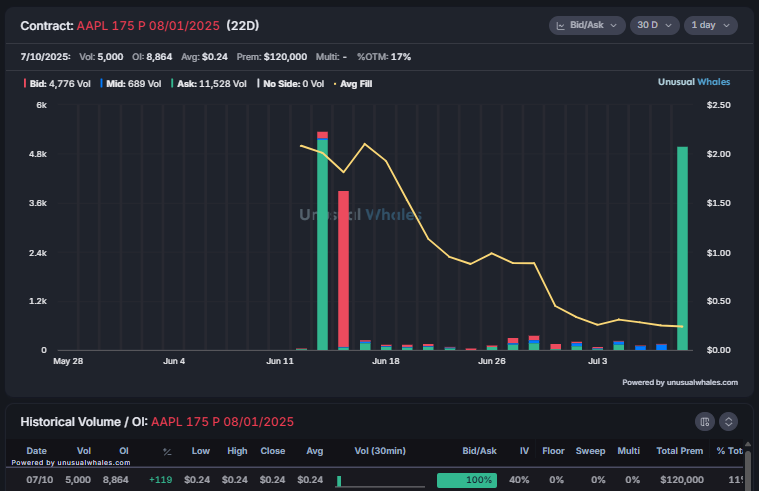Toggle the No Side volume legend item
This screenshot has width=759, height=491.
click(290, 84)
